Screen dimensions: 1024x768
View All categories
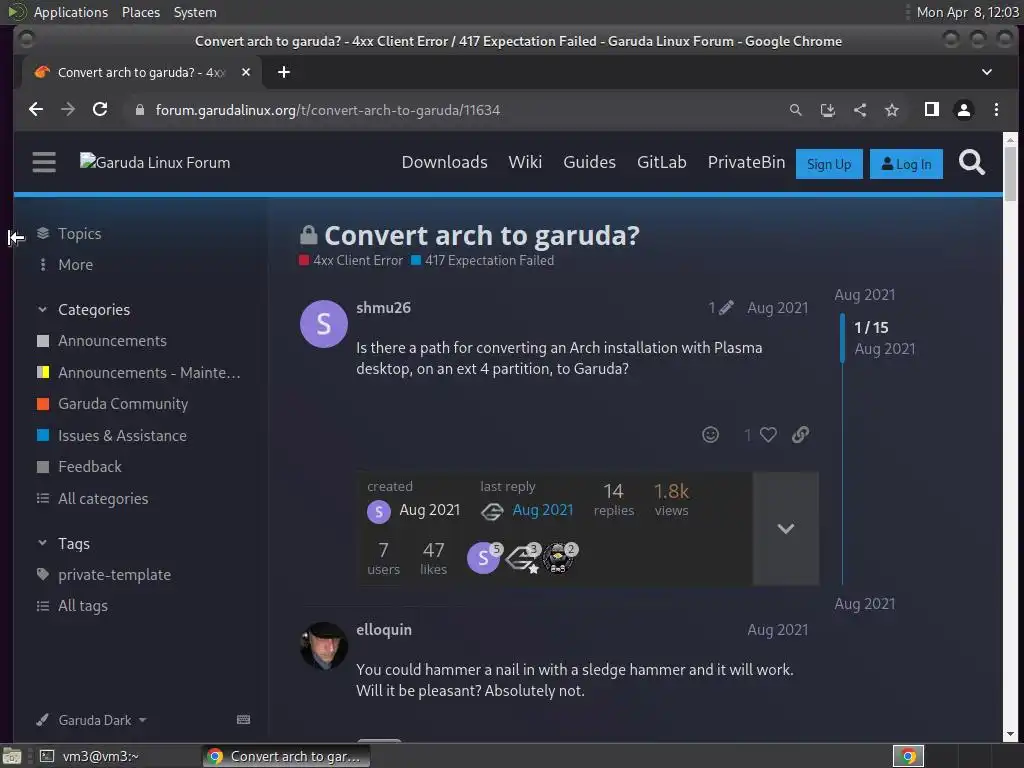(x=93, y=498)
